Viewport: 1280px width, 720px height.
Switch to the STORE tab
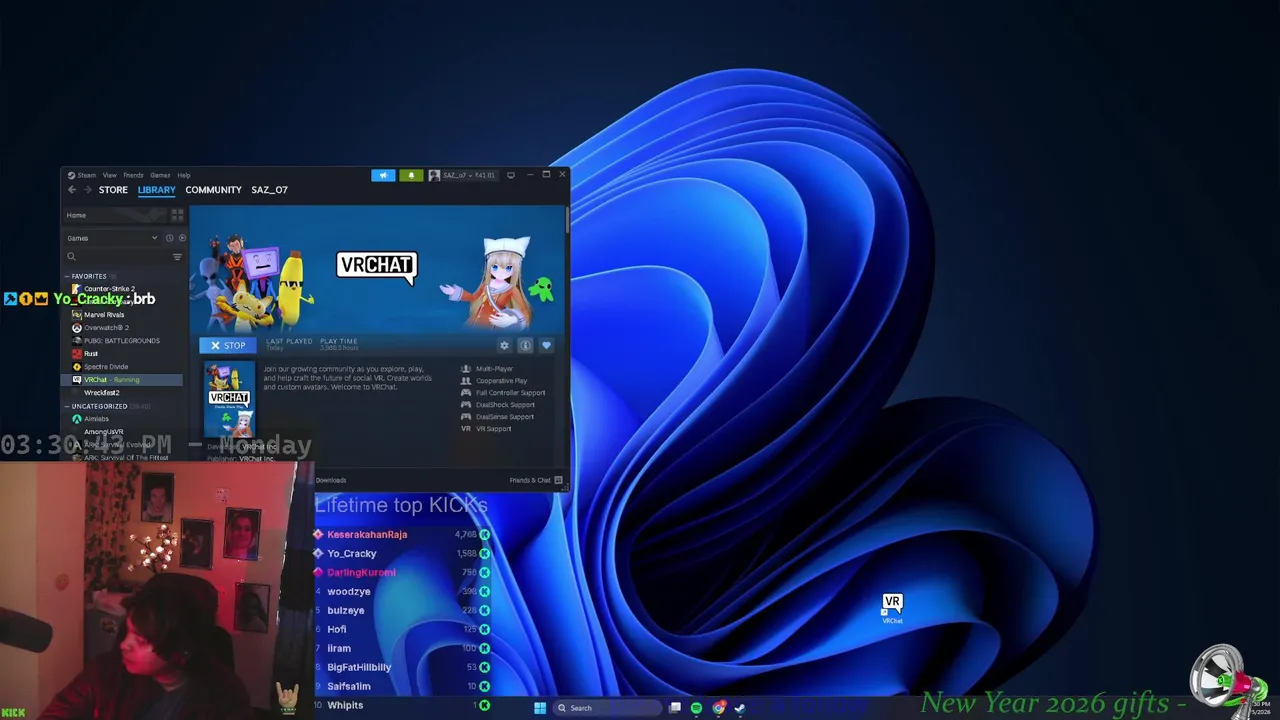coord(113,190)
